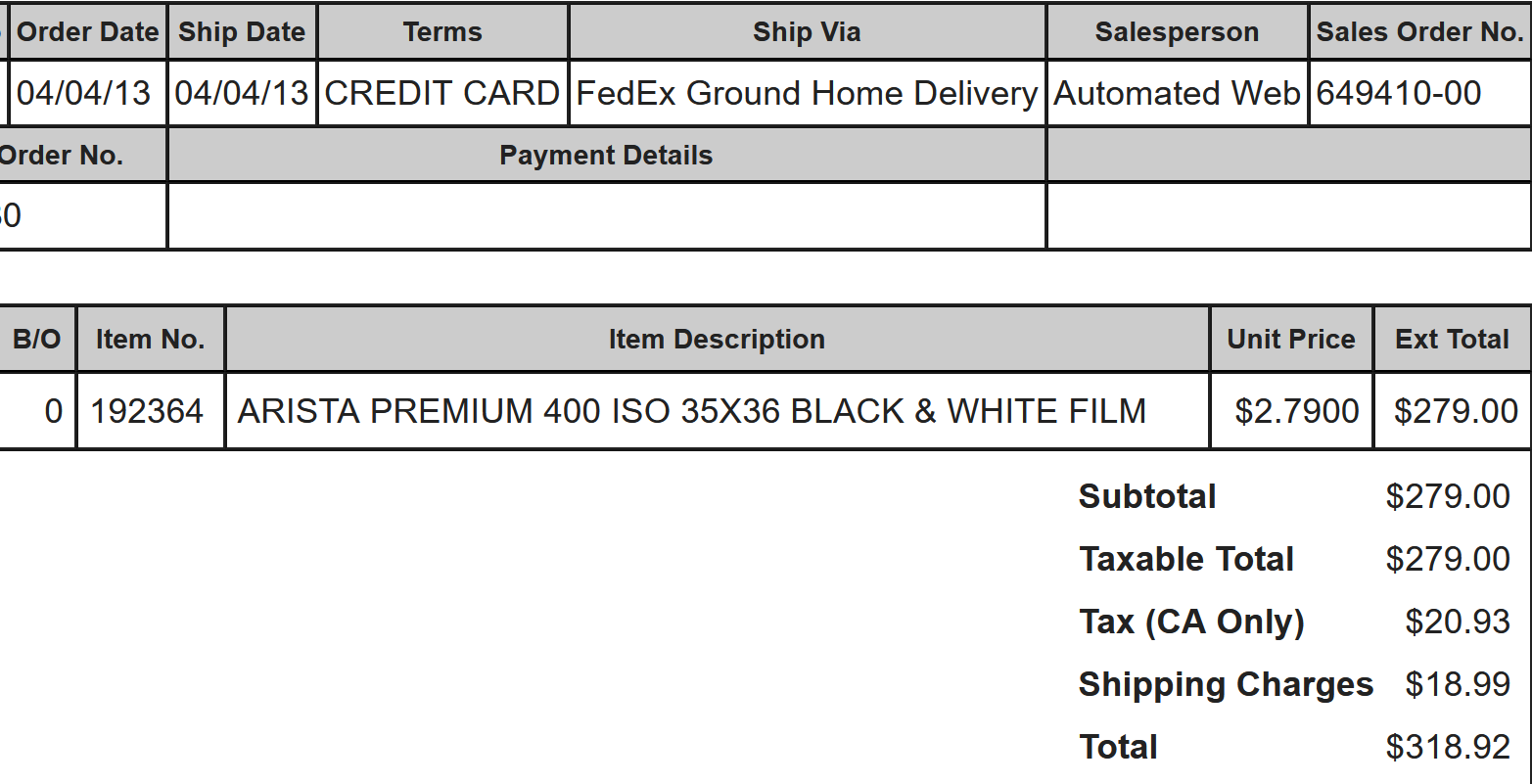Select the Shipping Charges amount $18.99

[1457, 684]
